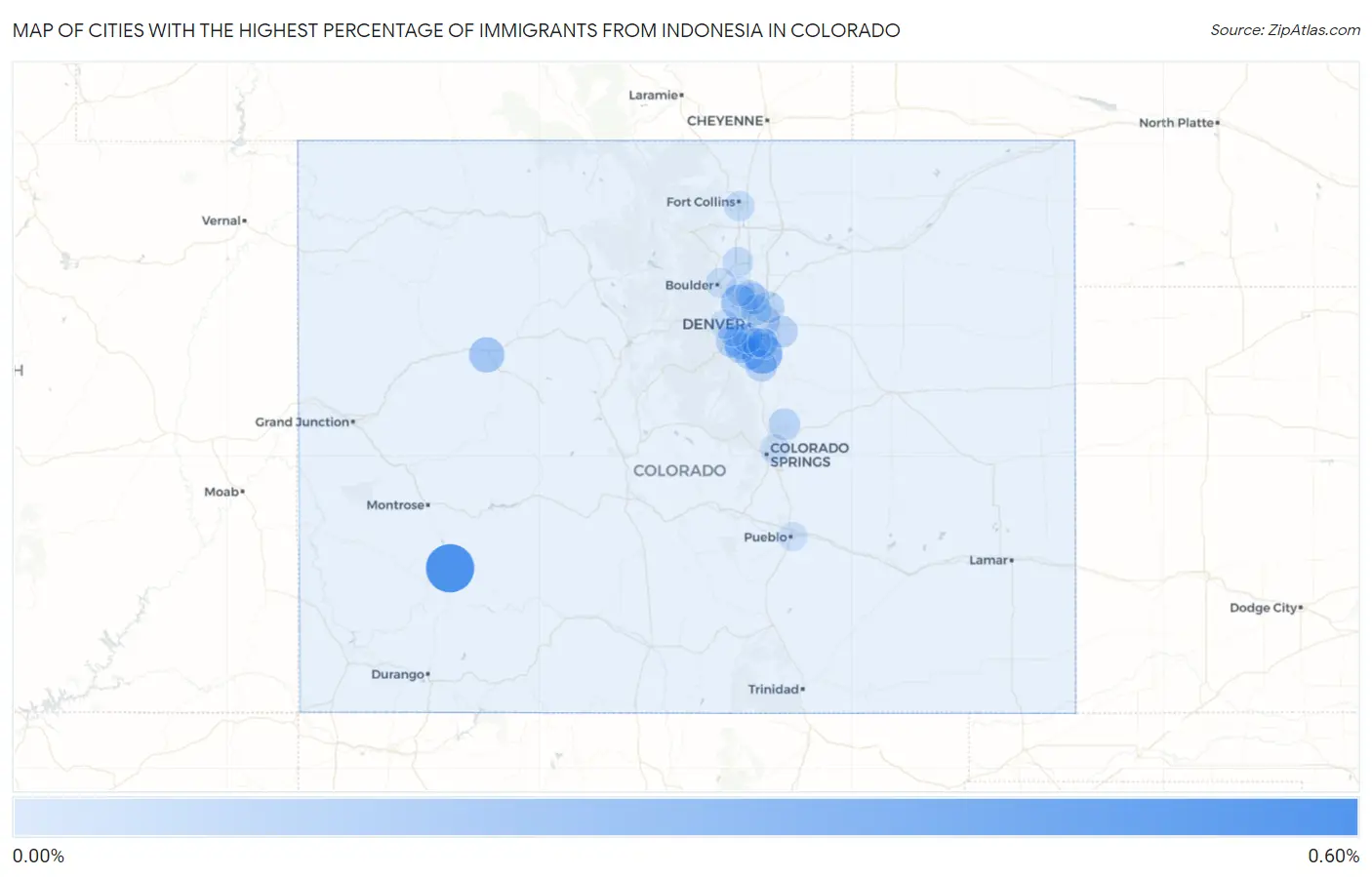The image size is (1372, 877).
Task: Click the 0.00% legend minimum value
Action: (38, 856)
